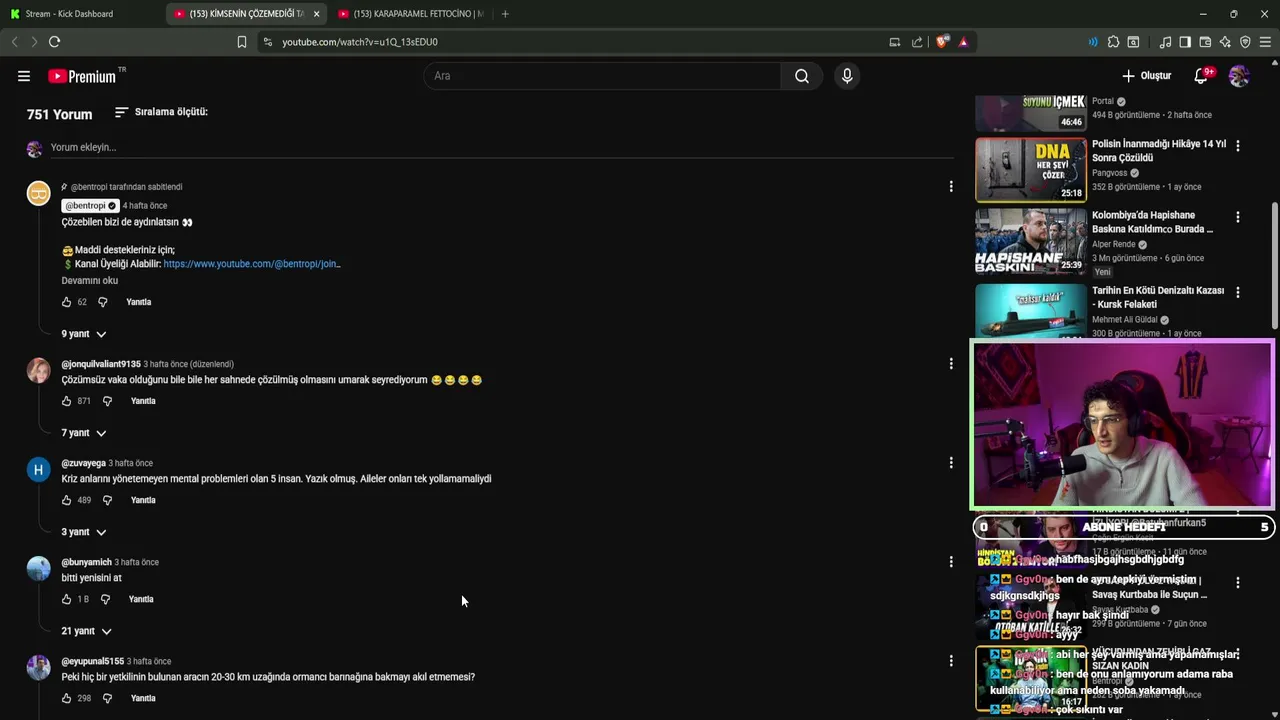Open the Kursk Felaketi video thumbnail
The image size is (1280, 720).
pyautogui.click(x=1030, y=310)
